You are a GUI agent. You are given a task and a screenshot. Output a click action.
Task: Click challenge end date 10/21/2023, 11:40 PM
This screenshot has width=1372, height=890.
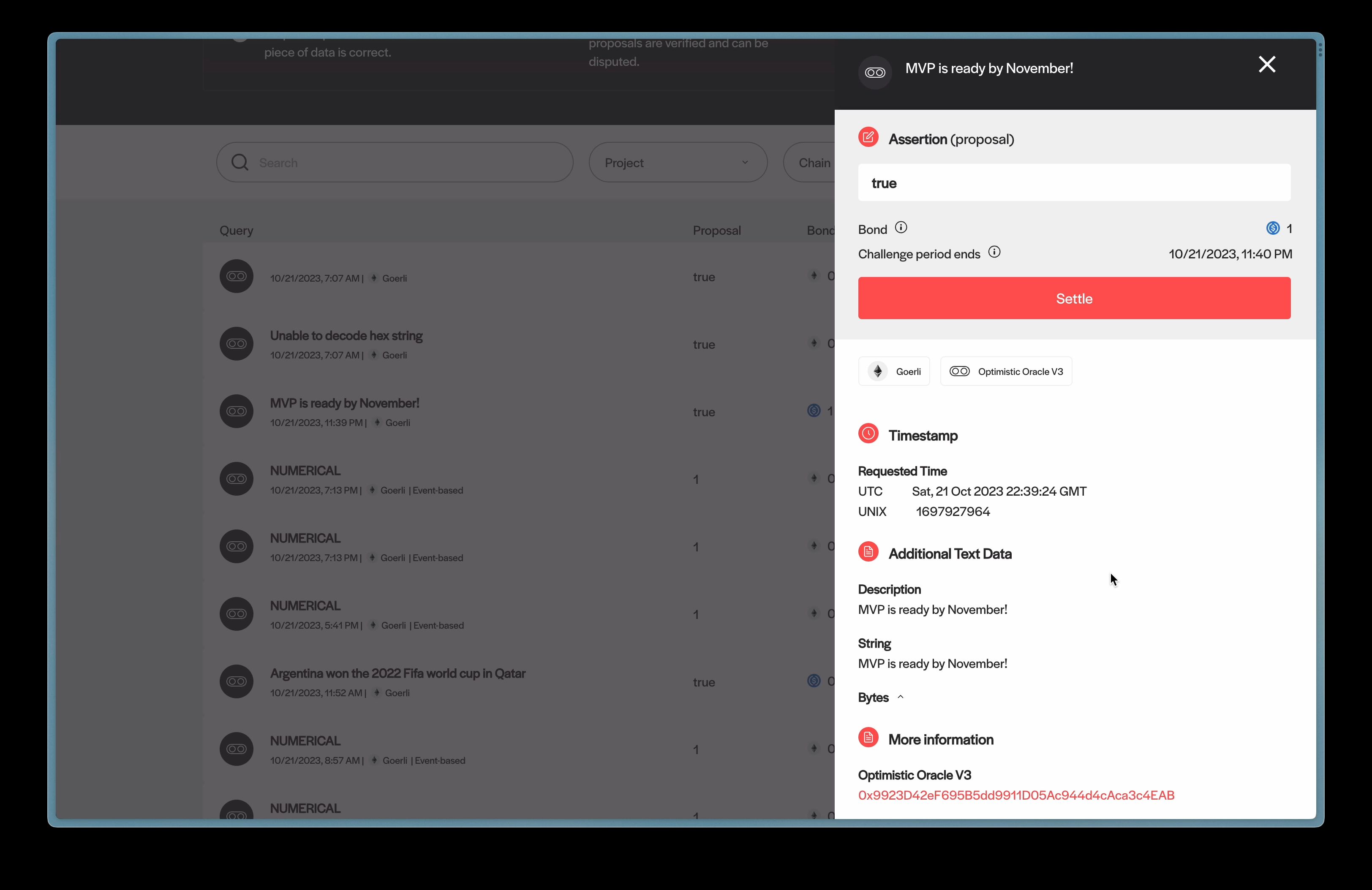click(1230, 254)
